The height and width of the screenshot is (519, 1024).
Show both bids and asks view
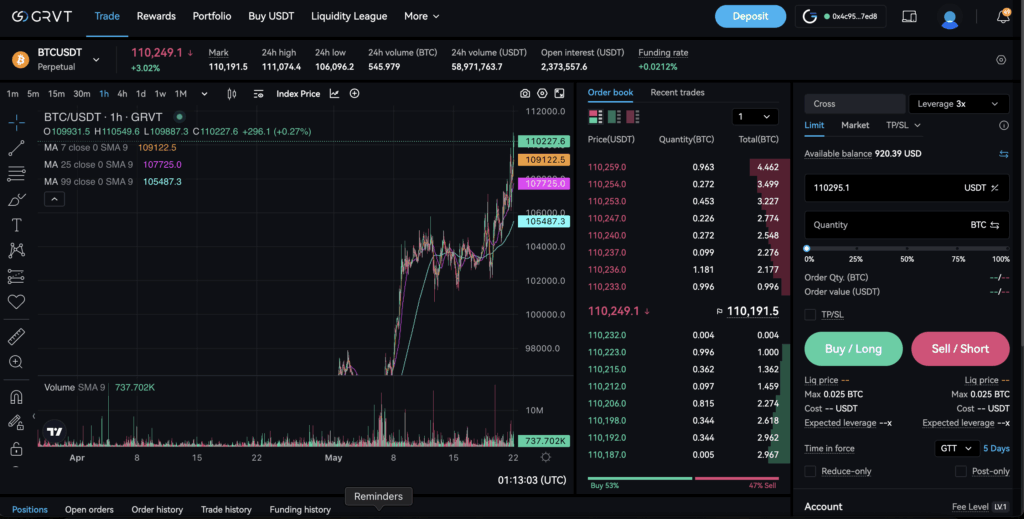click(596, 117)
